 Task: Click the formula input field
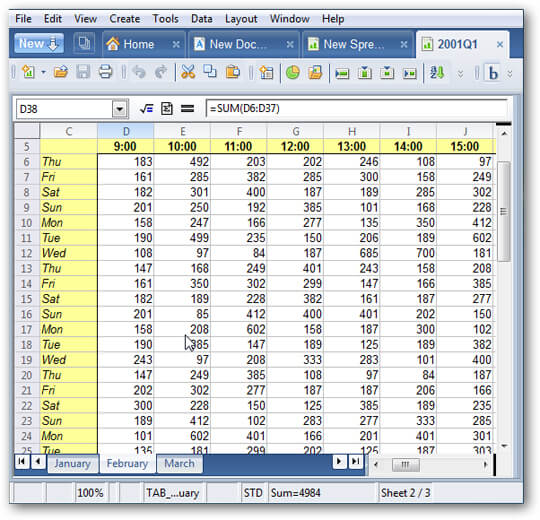coord(356,109)
